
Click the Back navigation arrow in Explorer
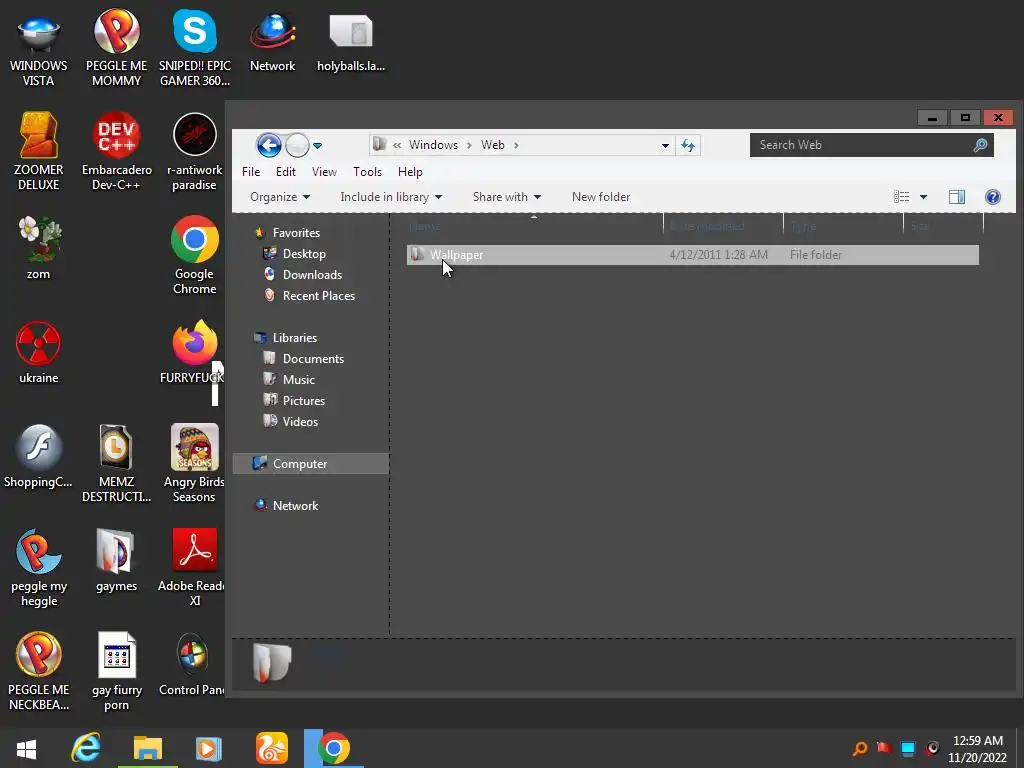point(268,145)
